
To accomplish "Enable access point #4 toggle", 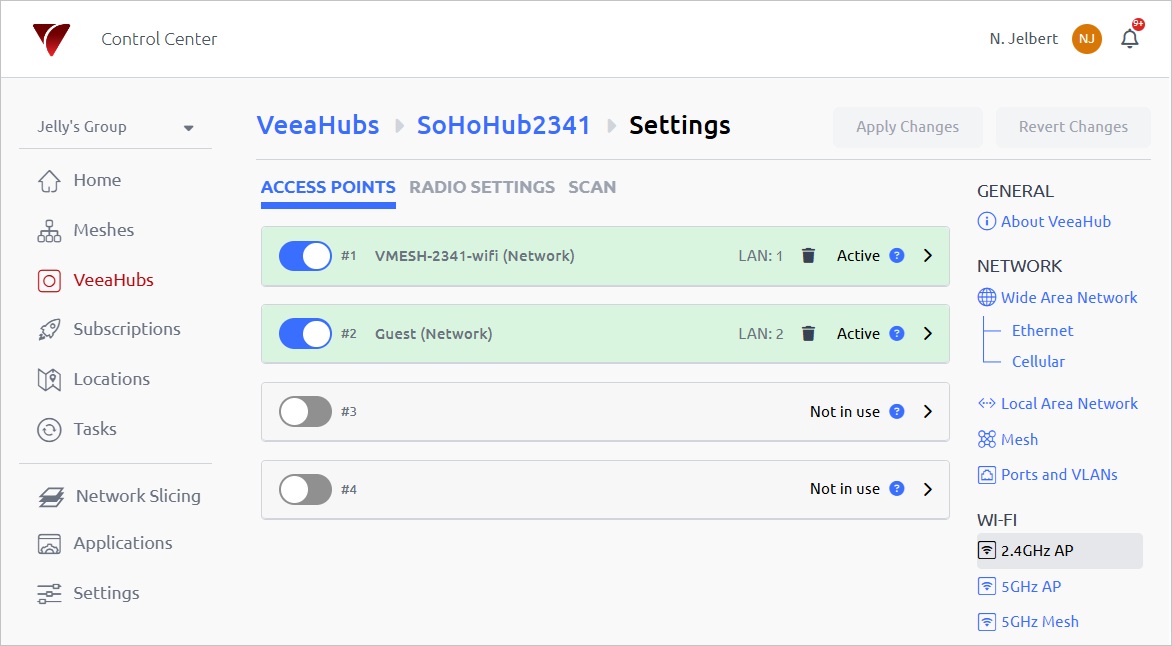I will pyautogui.click(x=305, y=489).
